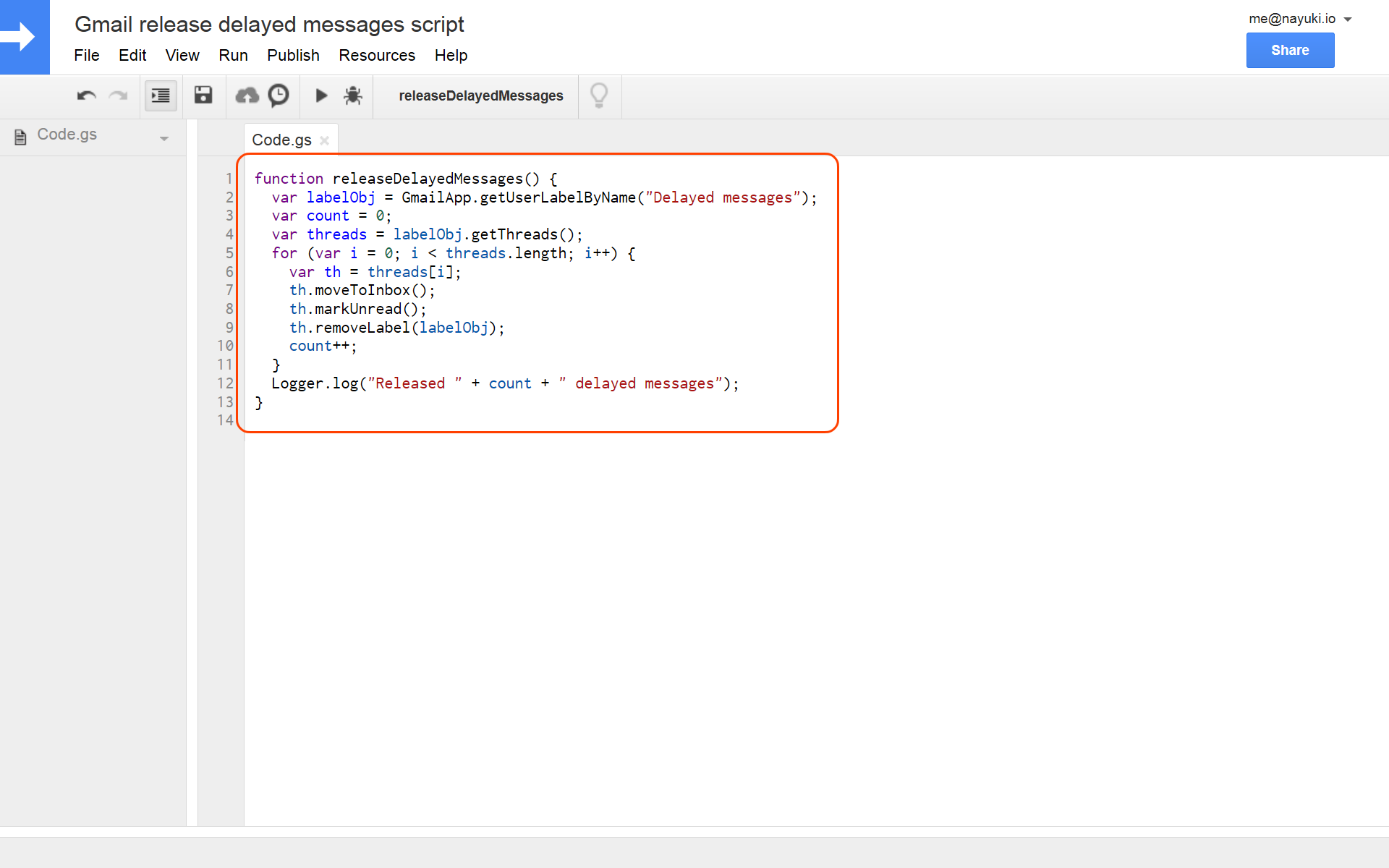This screenshot has height=868, width=1389.
Task: Toggle the indent formatting button
Action: (x=161, y=95)
